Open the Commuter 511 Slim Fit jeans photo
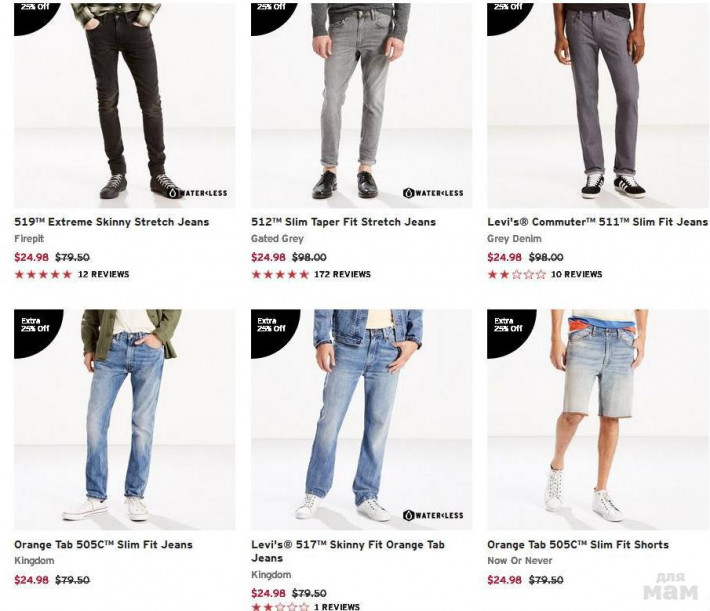 click(x=598, y=106)
